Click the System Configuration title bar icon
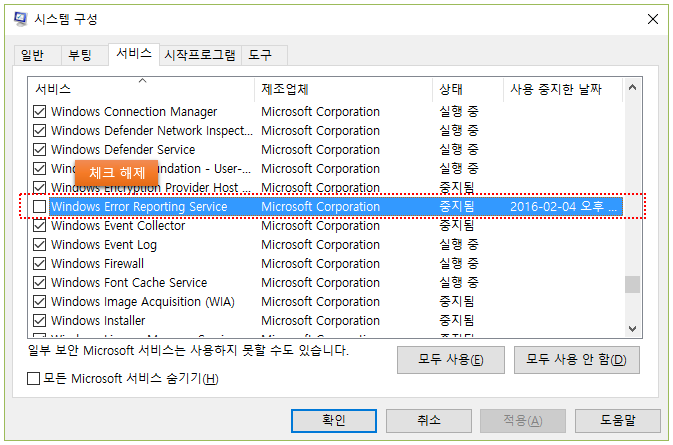The height and width of the screenshot is (445, 673). pyautogui.click(x=20, y=19)
